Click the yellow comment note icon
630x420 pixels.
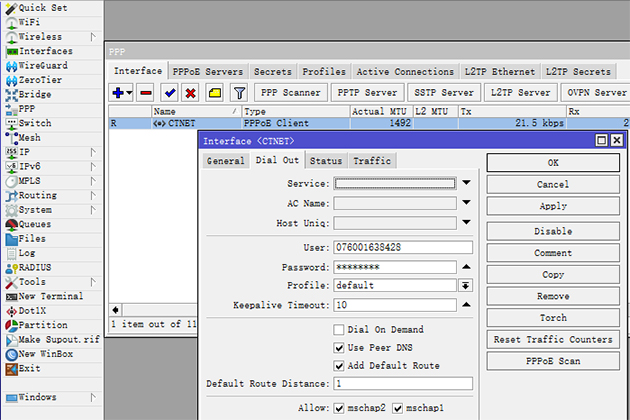tap(215, 93)
